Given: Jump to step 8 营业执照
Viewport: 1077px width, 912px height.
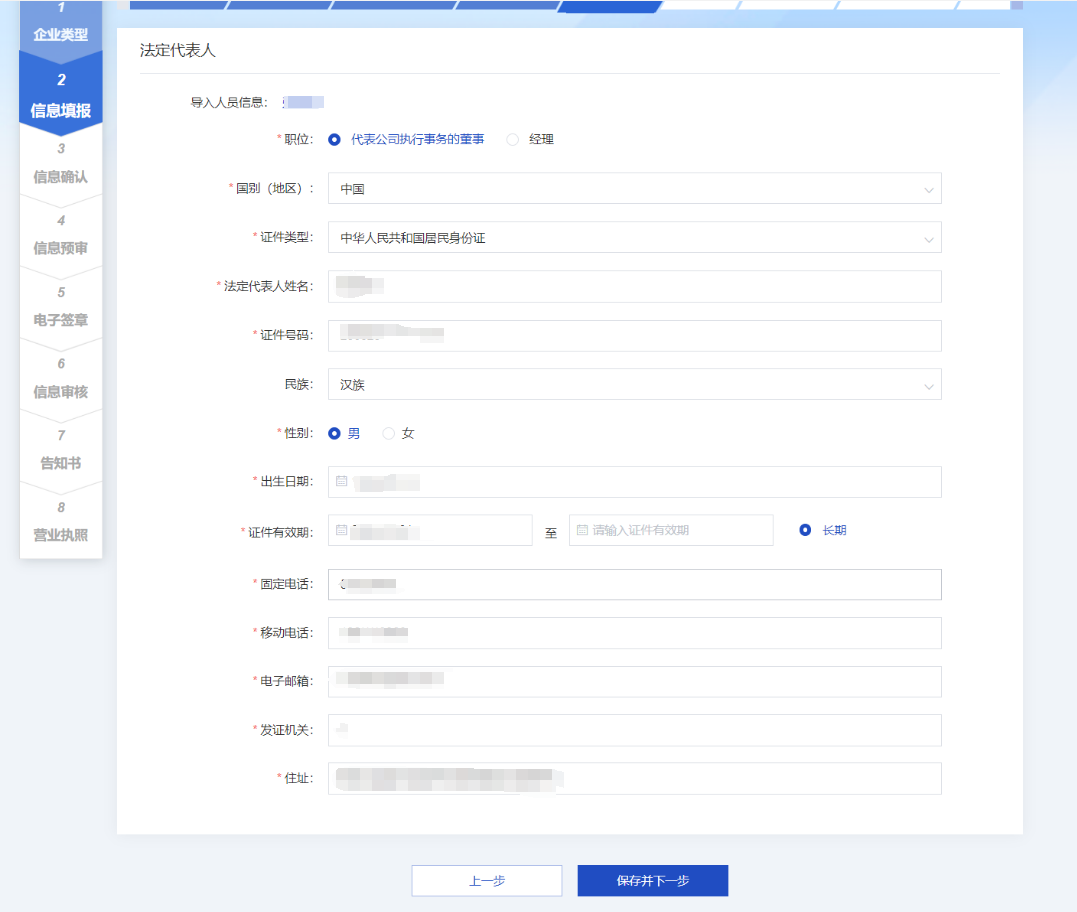Looking at the screenshot, I should click(x=61, y=522).
